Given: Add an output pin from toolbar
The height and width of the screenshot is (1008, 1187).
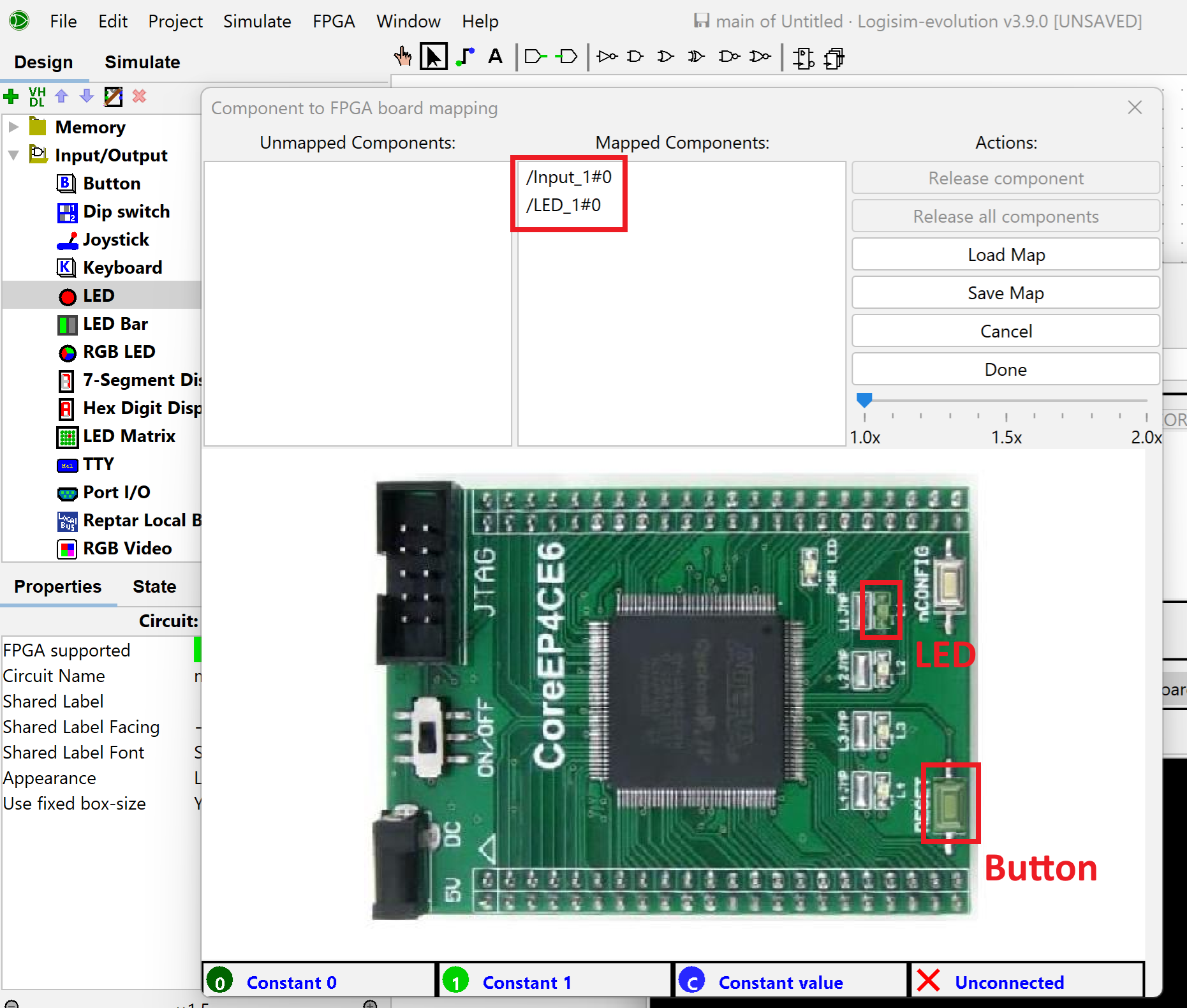Looking at the screenshot, I should (566, 57).
